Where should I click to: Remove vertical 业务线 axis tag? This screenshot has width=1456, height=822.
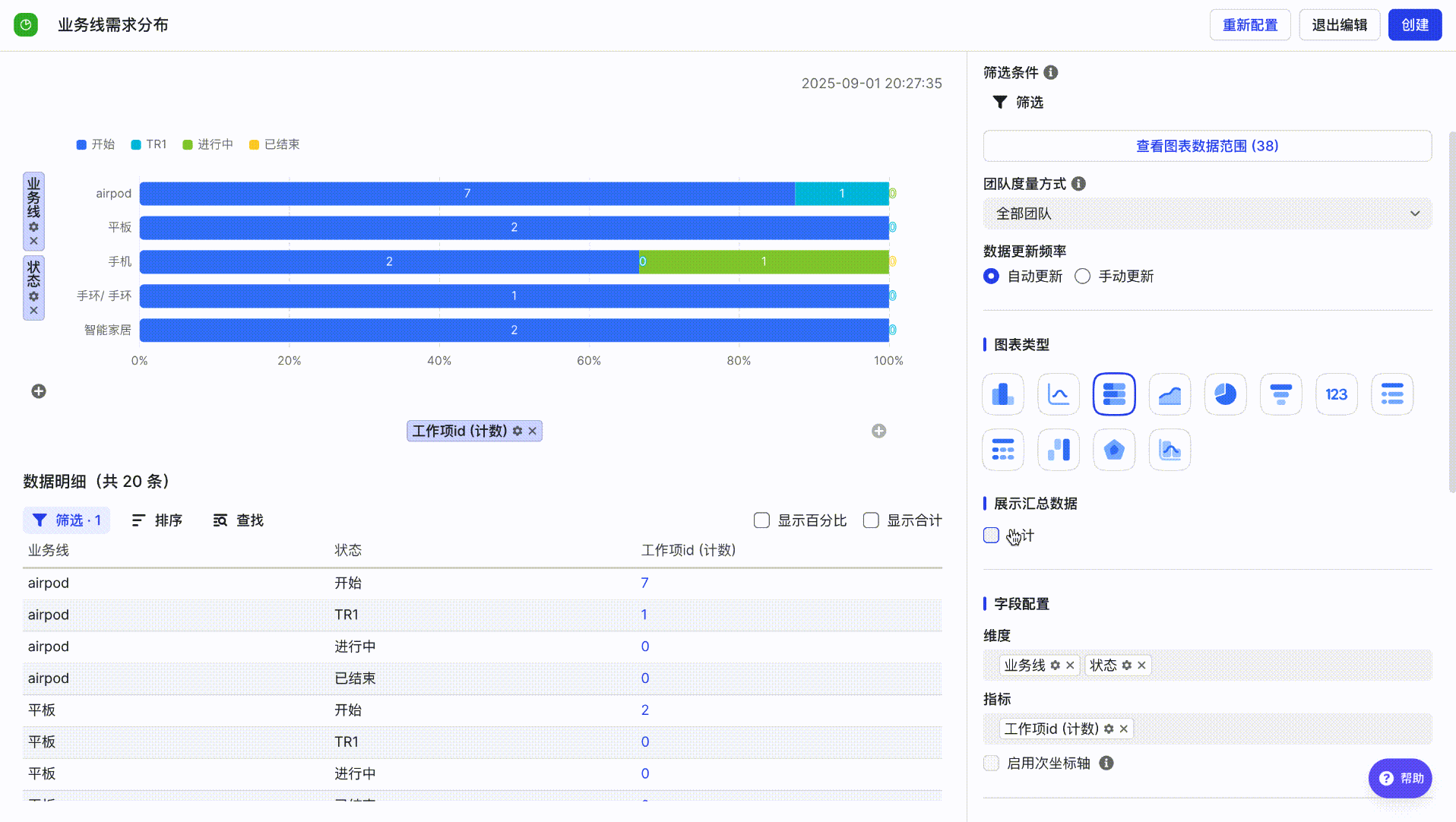click(33, 241)
